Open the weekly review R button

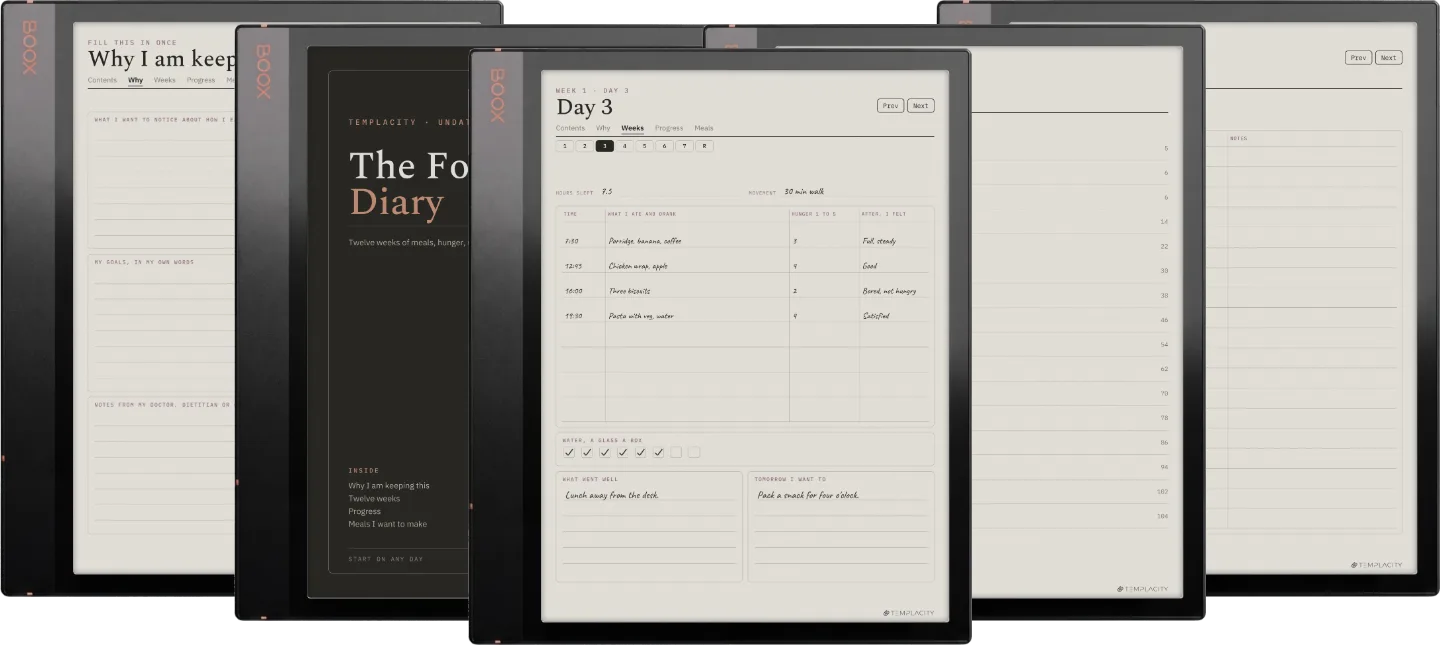pos(704,146)
